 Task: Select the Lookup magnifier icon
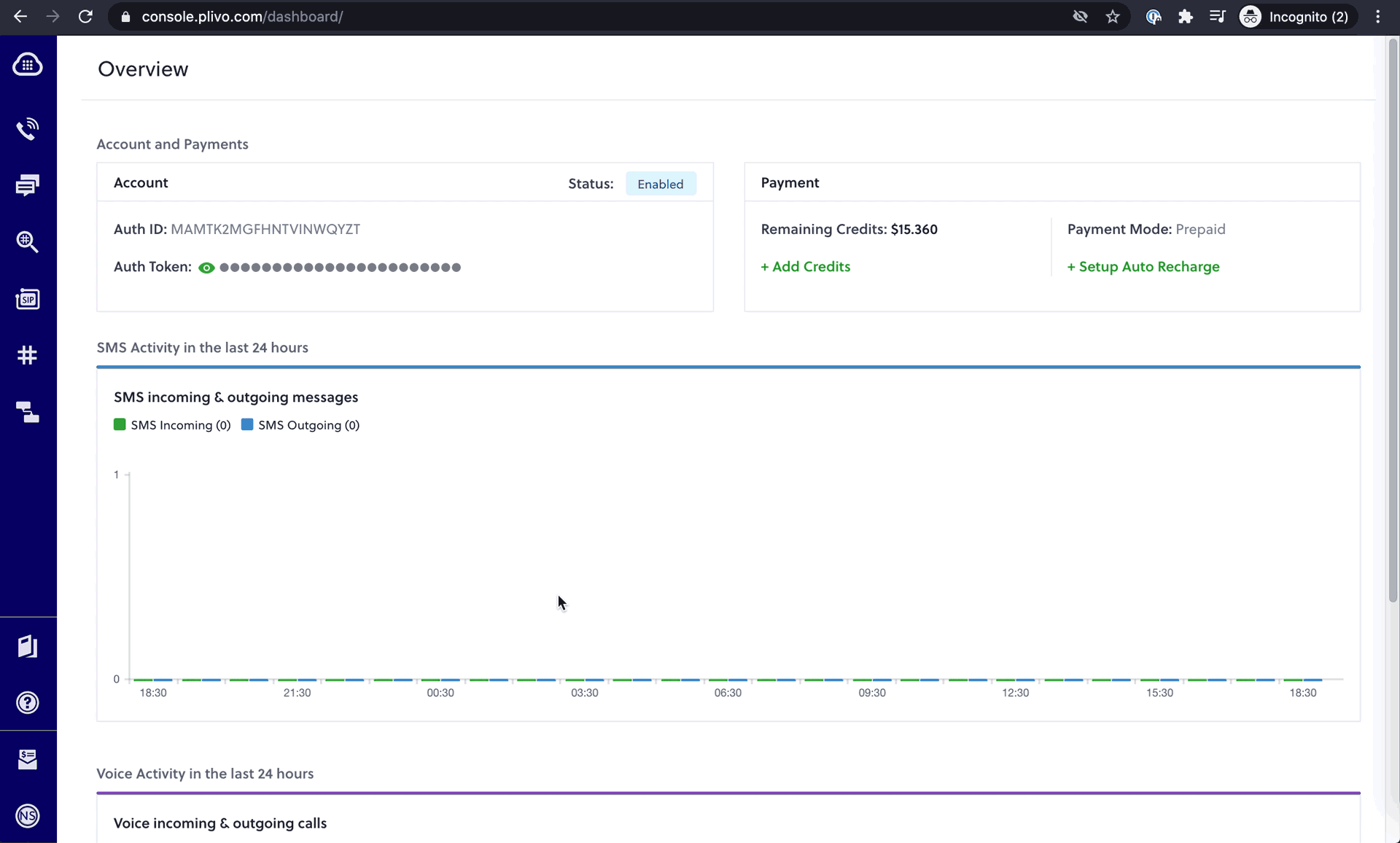coord(27,241)
